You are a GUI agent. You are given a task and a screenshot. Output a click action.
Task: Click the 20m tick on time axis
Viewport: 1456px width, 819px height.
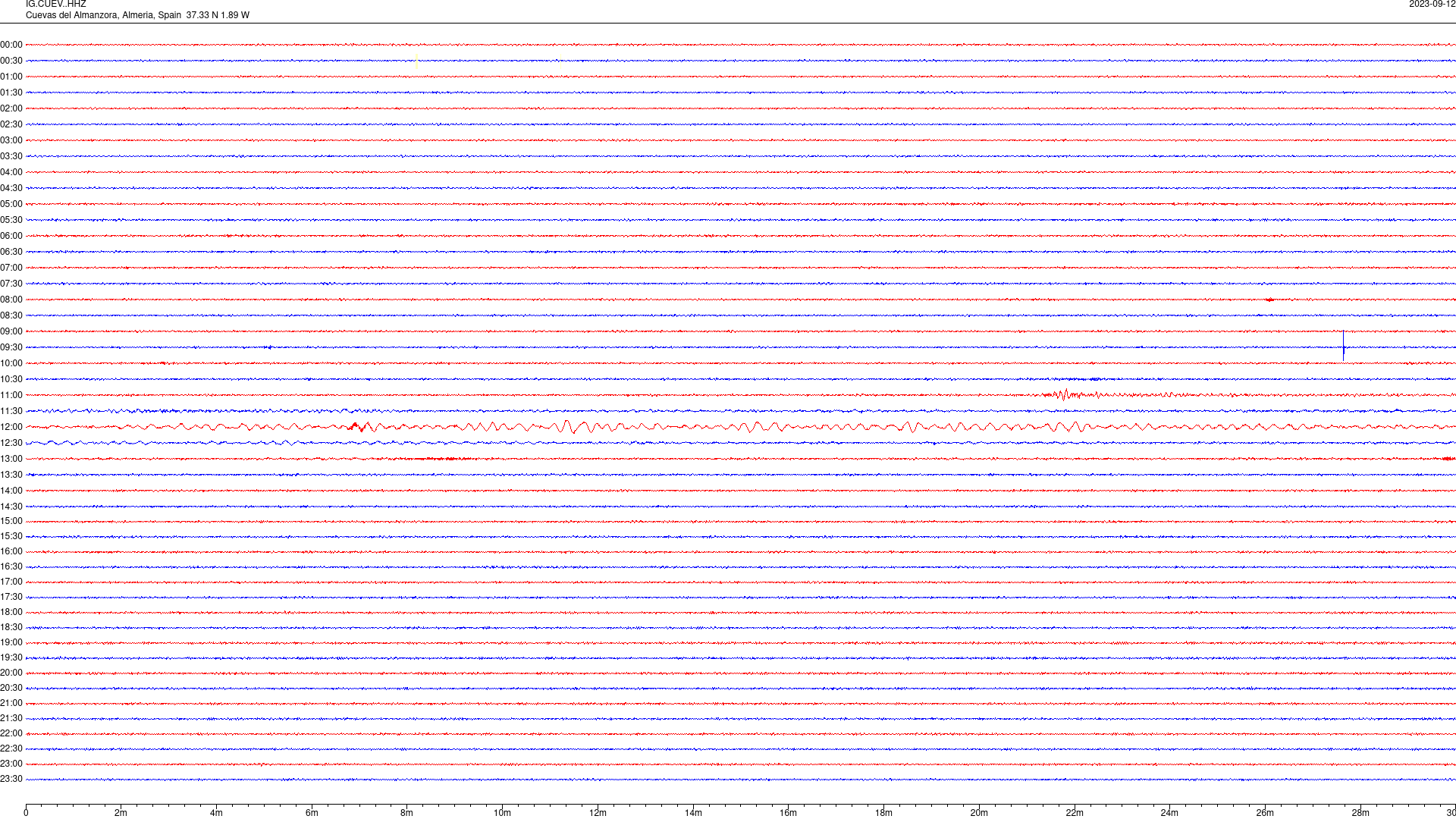click(x=979, y=812)
